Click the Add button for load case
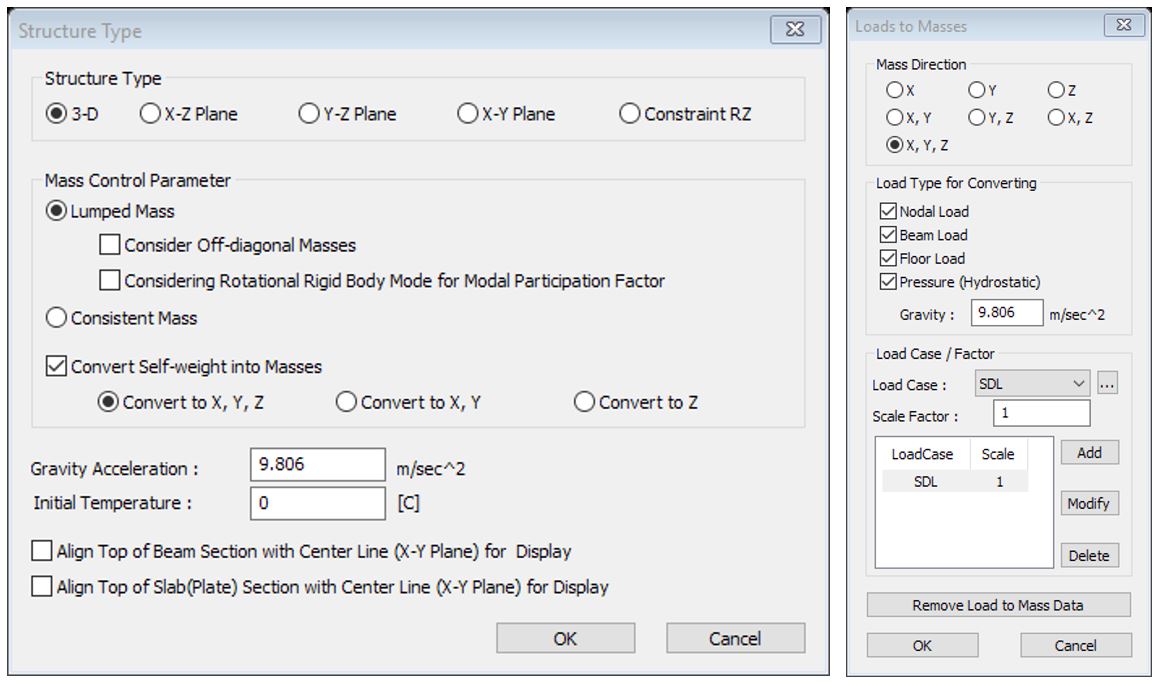The width and height of the screenshot is (1159, 685). point(1090,453)
